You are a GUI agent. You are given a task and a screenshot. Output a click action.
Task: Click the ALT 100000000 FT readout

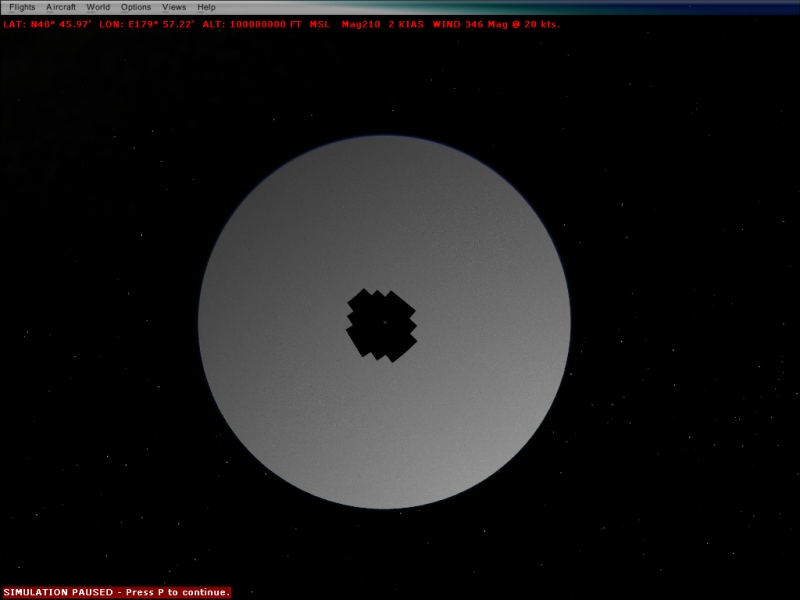pyautogui.click(x=251, y=23)
